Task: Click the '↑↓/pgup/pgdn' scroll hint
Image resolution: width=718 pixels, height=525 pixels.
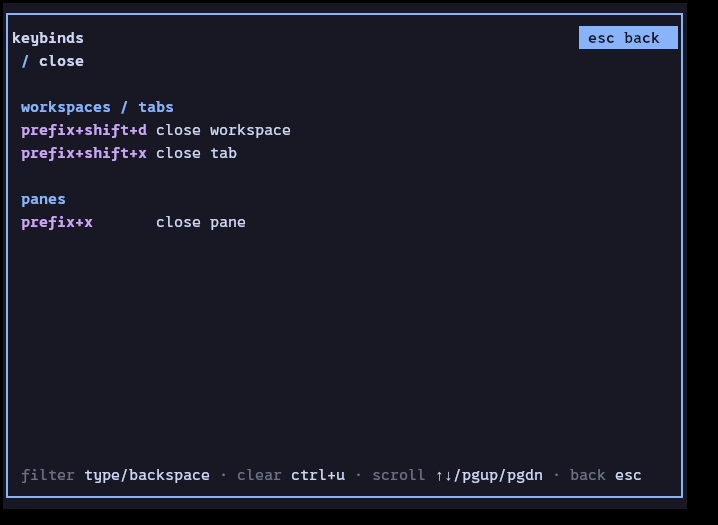Action: (x=489, y=475)
